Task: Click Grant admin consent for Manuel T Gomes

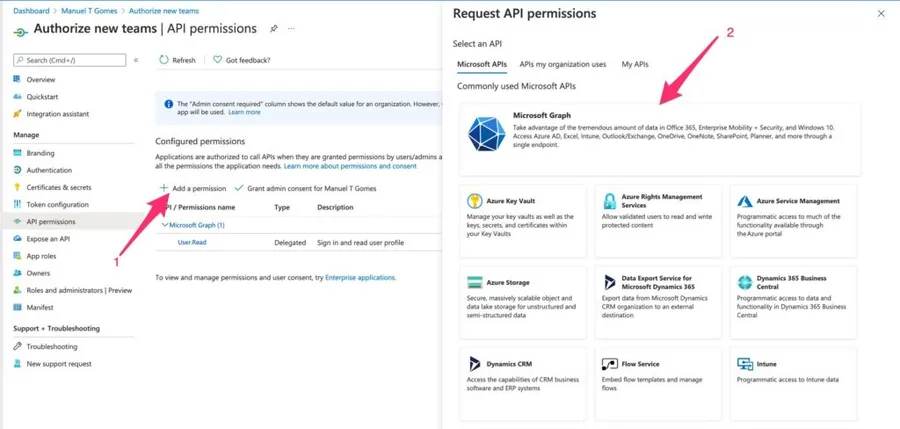Action: [x=305, y=188]
